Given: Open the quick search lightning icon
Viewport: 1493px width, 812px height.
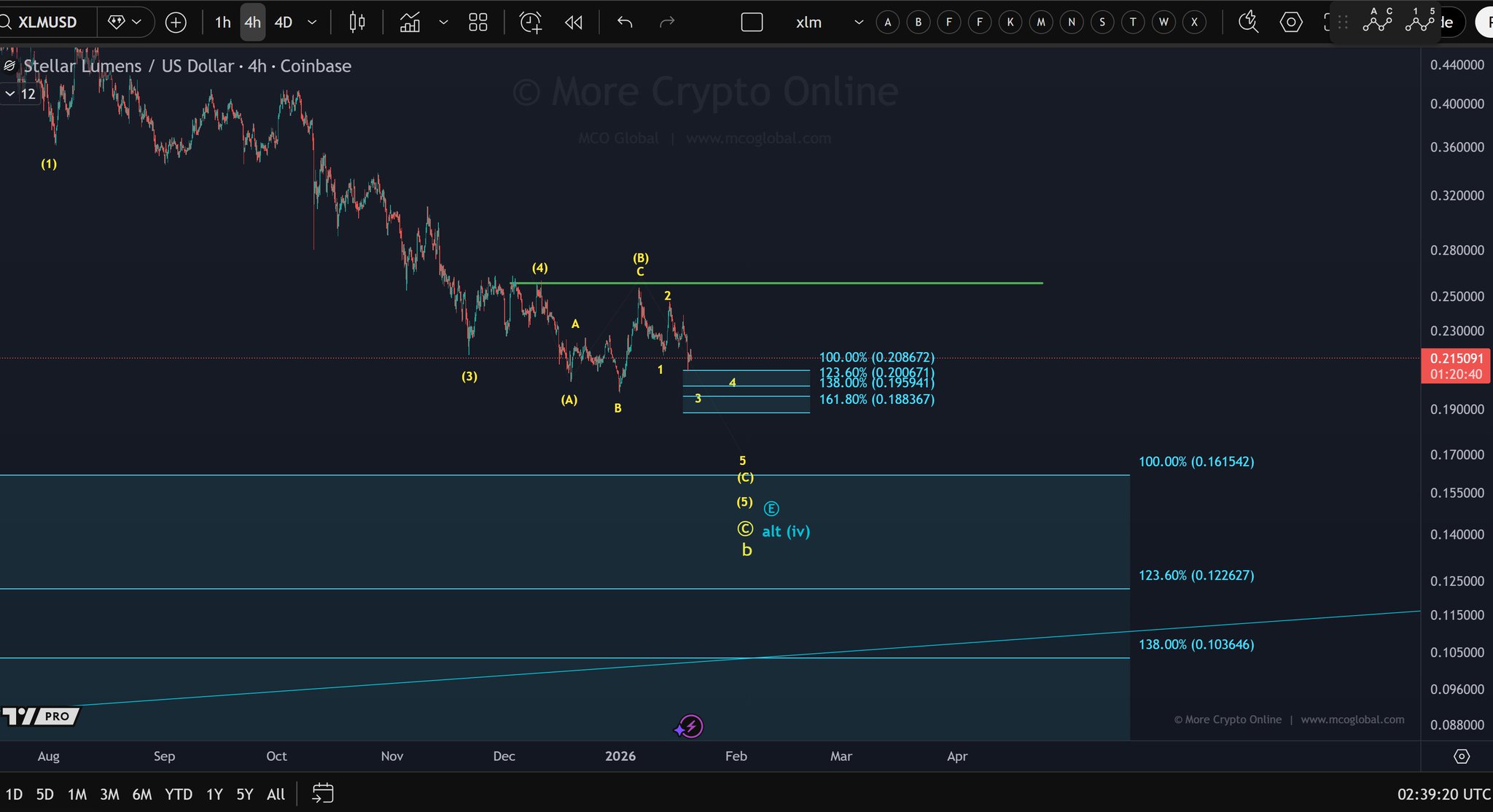Looking at the screenshot, I should (1248, 22).
